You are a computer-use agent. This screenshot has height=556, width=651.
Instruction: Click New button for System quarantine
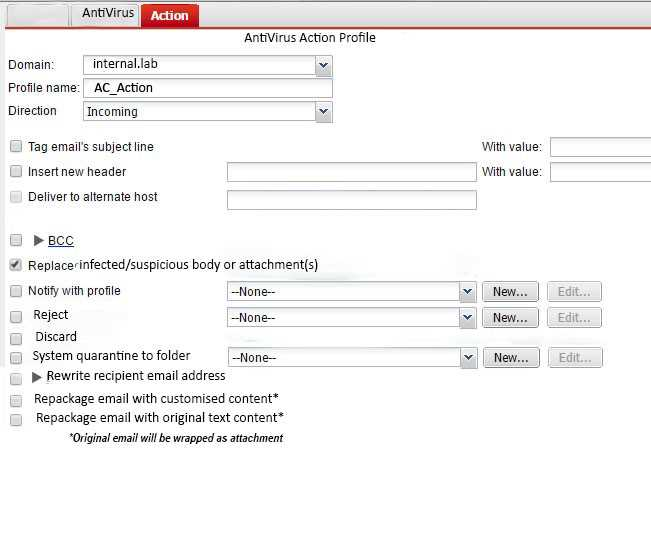coord(510,358)
